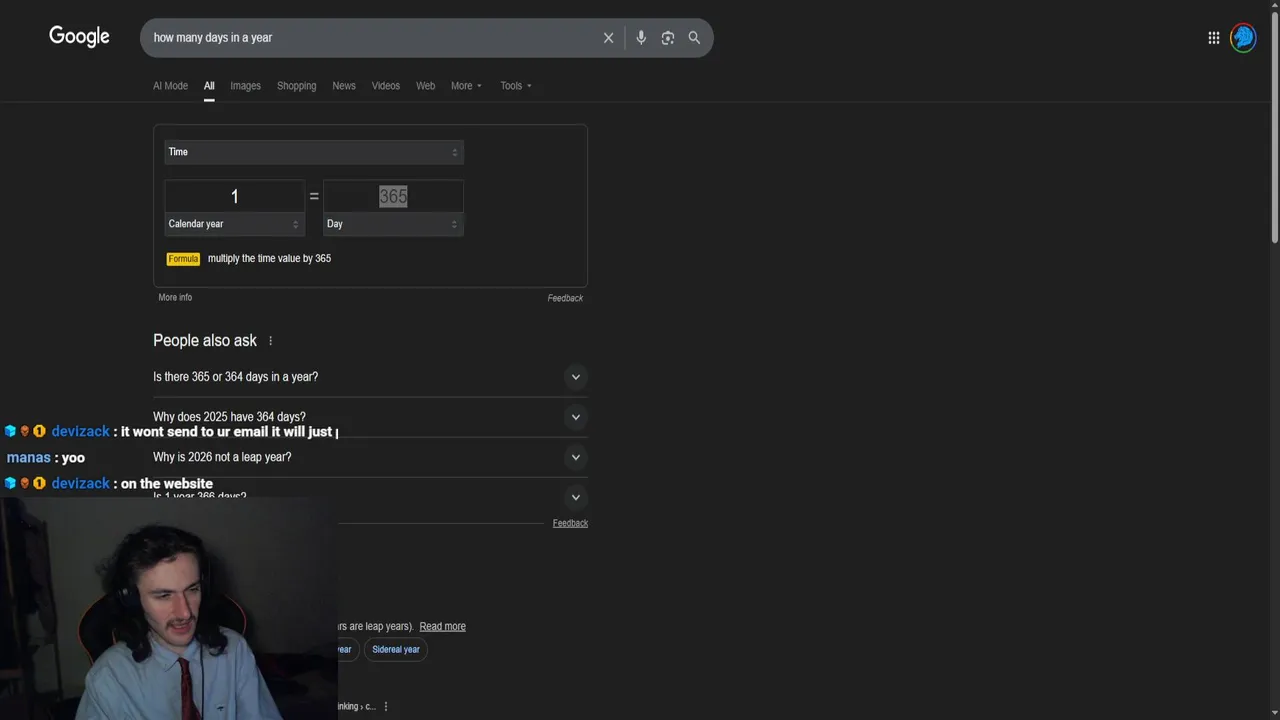Open the Google account avatar
The image size is (1280, 720).
[1243, 38]
